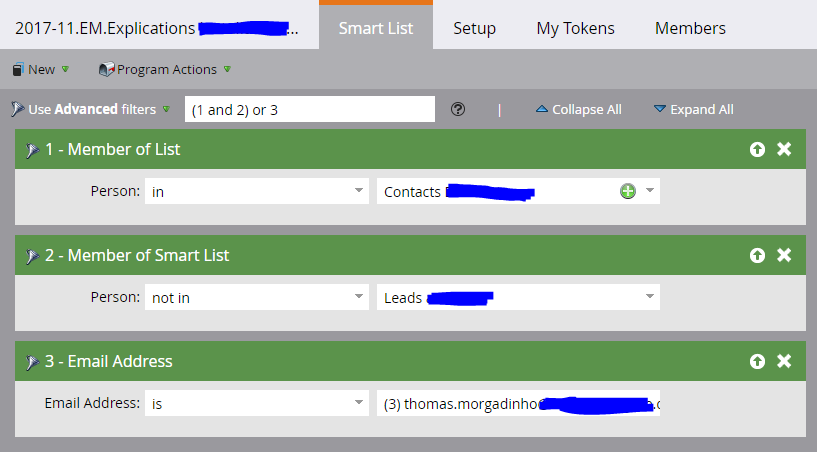Click the Program Actions mailbox icon
This screenshot has height=452, width=817.
click(106, 69)
